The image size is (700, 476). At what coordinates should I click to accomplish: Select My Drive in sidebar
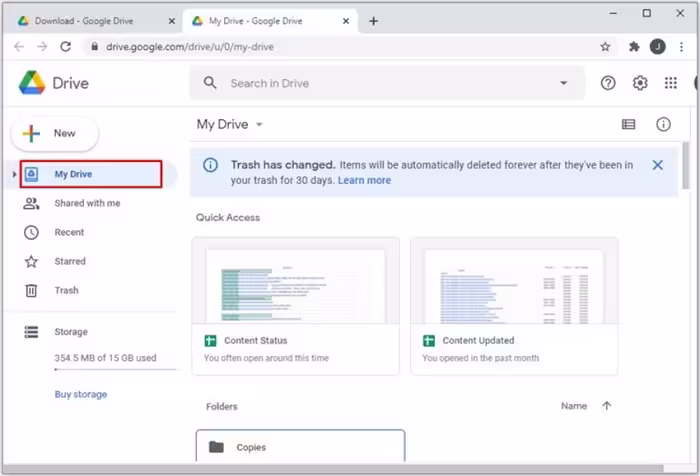(91, 174)
